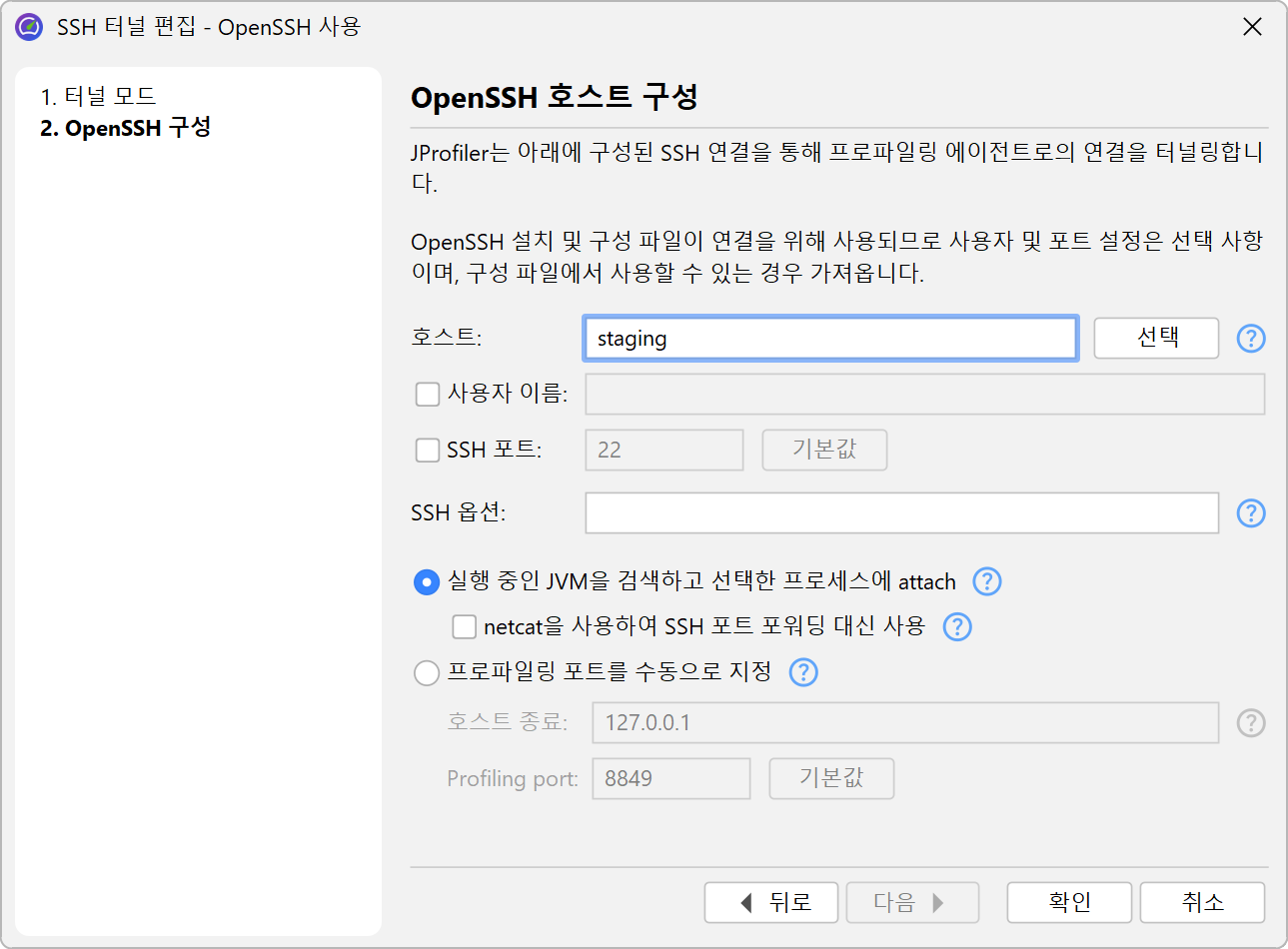Click the host field containing staging
This screenshot has width=1288, height=949.
(x=830, y=339)
